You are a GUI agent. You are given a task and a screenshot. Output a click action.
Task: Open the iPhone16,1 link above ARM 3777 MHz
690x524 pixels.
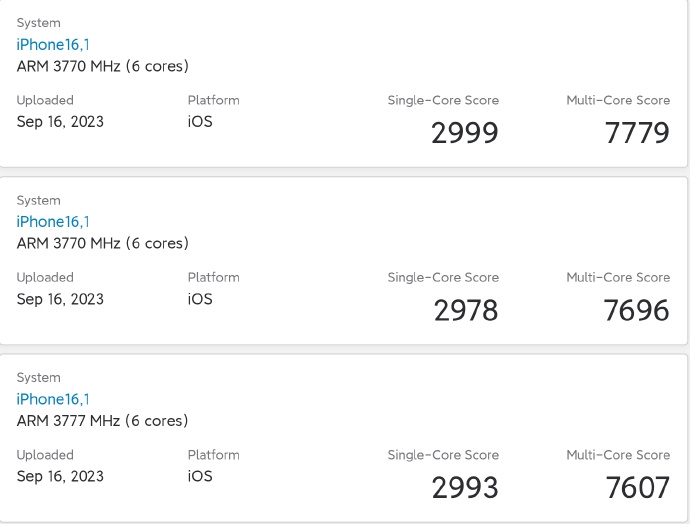(x=53, y=399)
